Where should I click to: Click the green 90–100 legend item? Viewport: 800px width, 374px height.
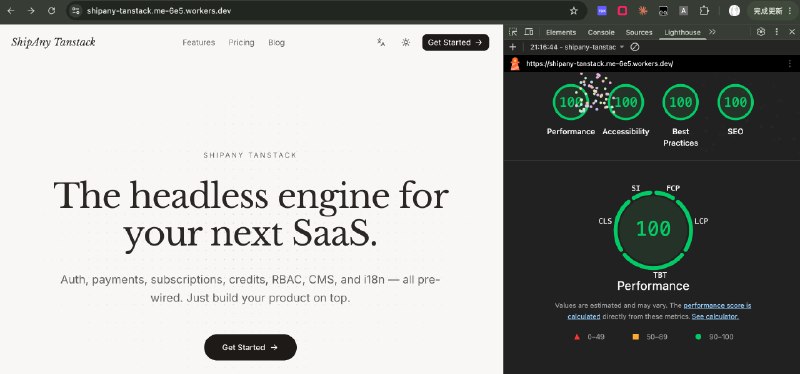[x=714, y=337]
